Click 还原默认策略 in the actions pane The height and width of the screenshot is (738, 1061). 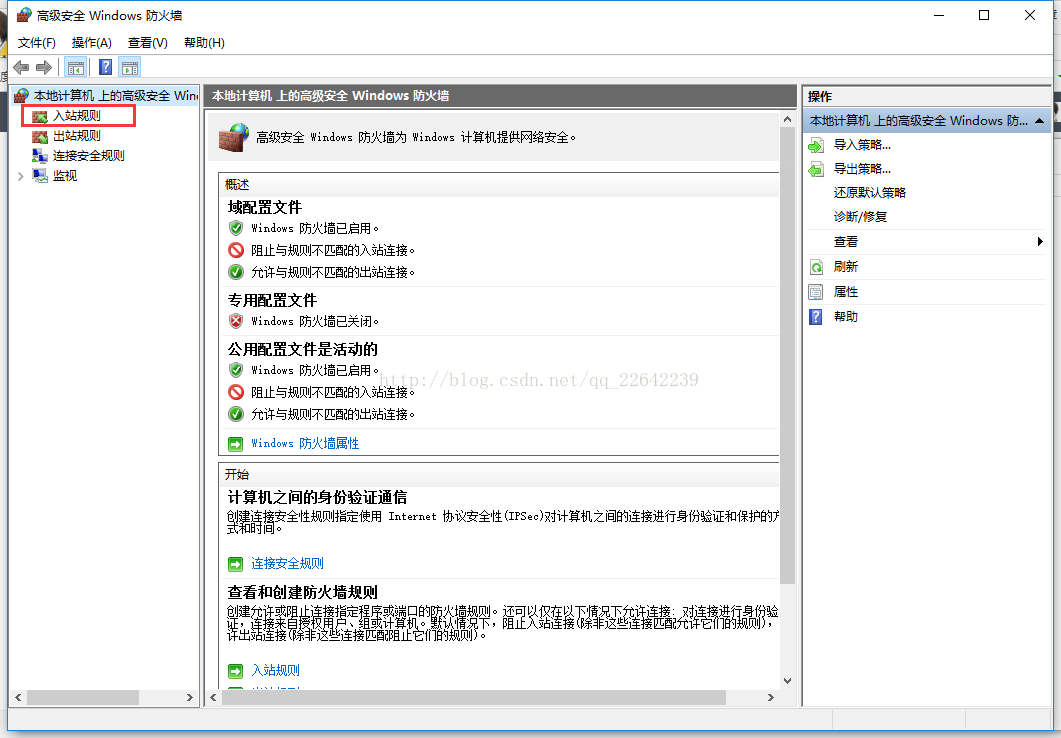(x=869, y=193)
